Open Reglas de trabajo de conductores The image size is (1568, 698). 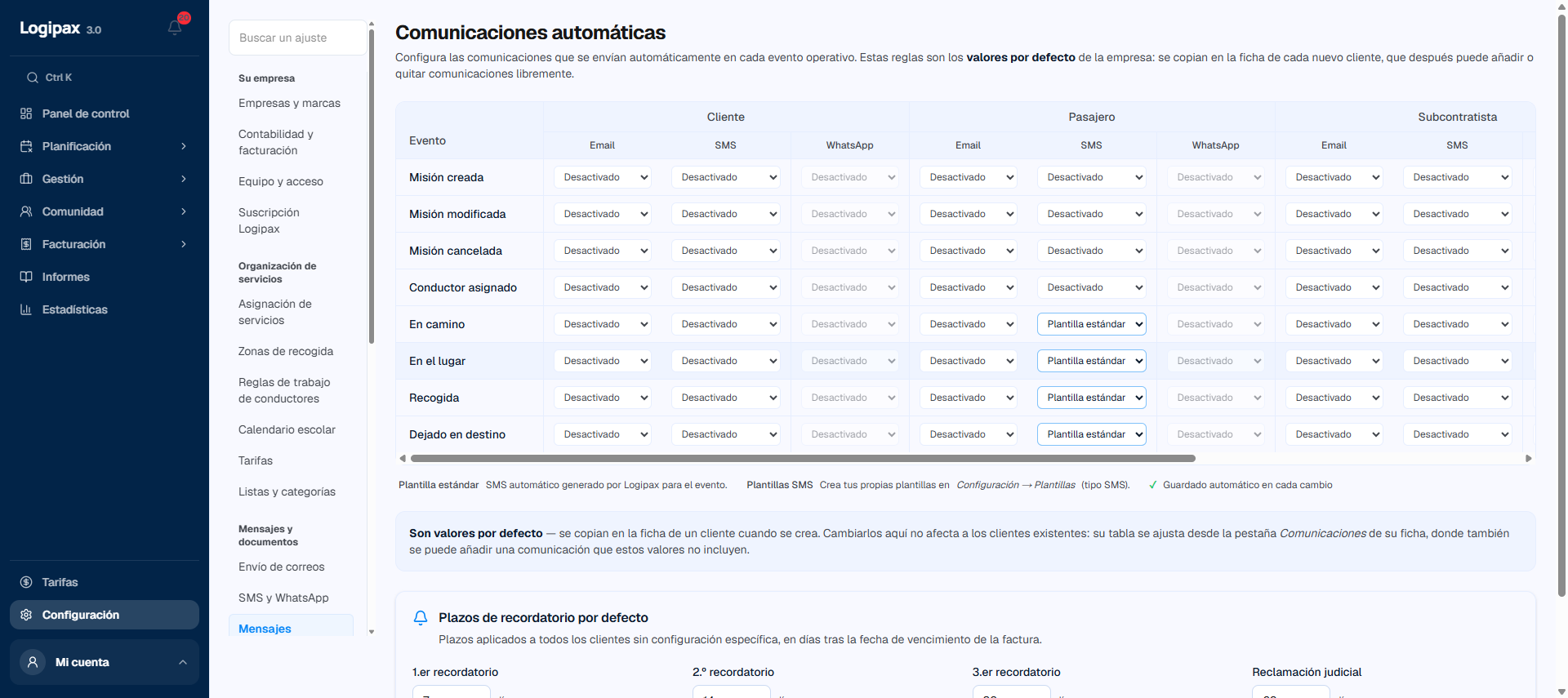click(x=284, y=390)
